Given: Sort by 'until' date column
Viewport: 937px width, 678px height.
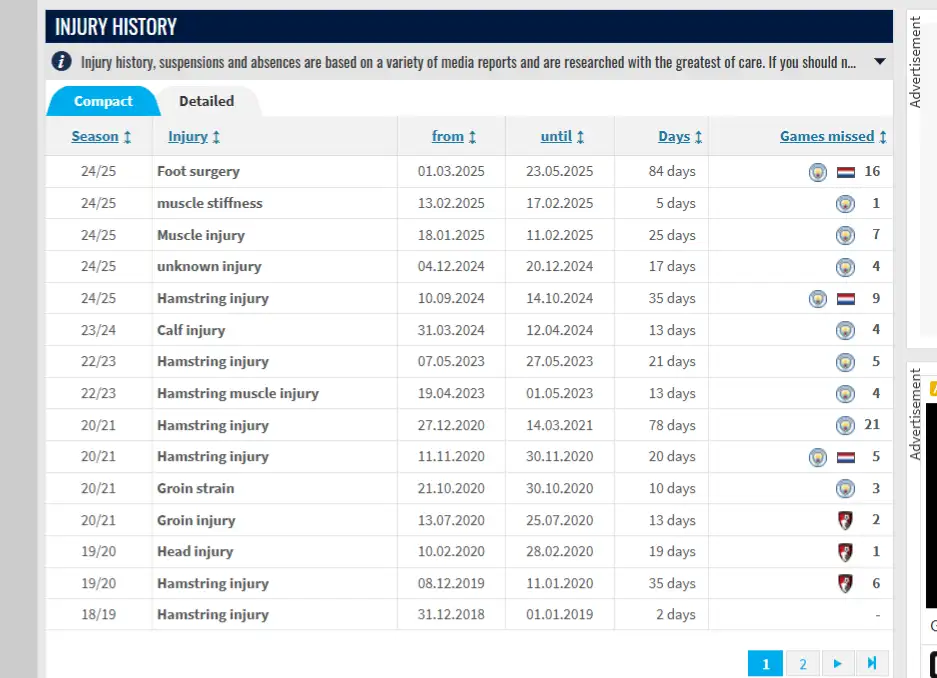Looking at the screenshot, I should (x=562, y=137).
